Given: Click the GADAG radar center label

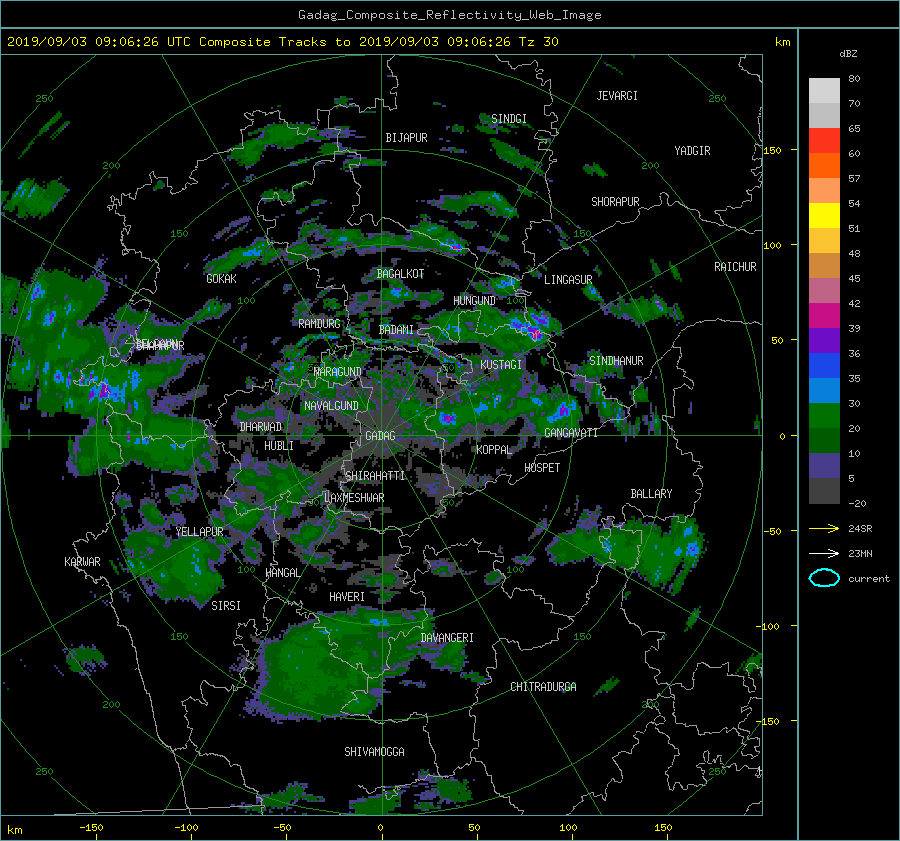Looking at the screenshot, I should [x=380, y=436].
